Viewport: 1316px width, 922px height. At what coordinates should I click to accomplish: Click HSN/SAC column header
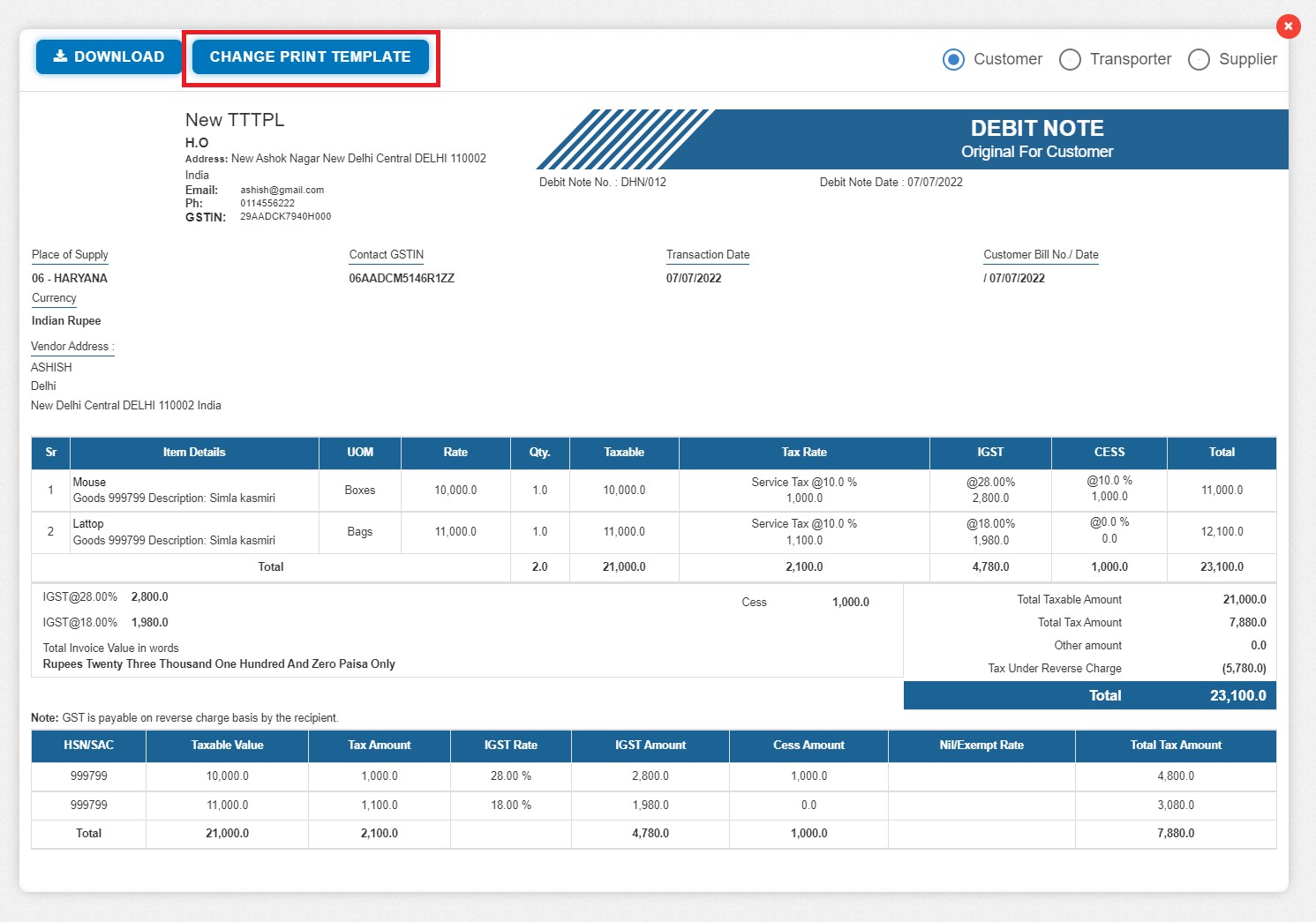(x=88, y=745)
